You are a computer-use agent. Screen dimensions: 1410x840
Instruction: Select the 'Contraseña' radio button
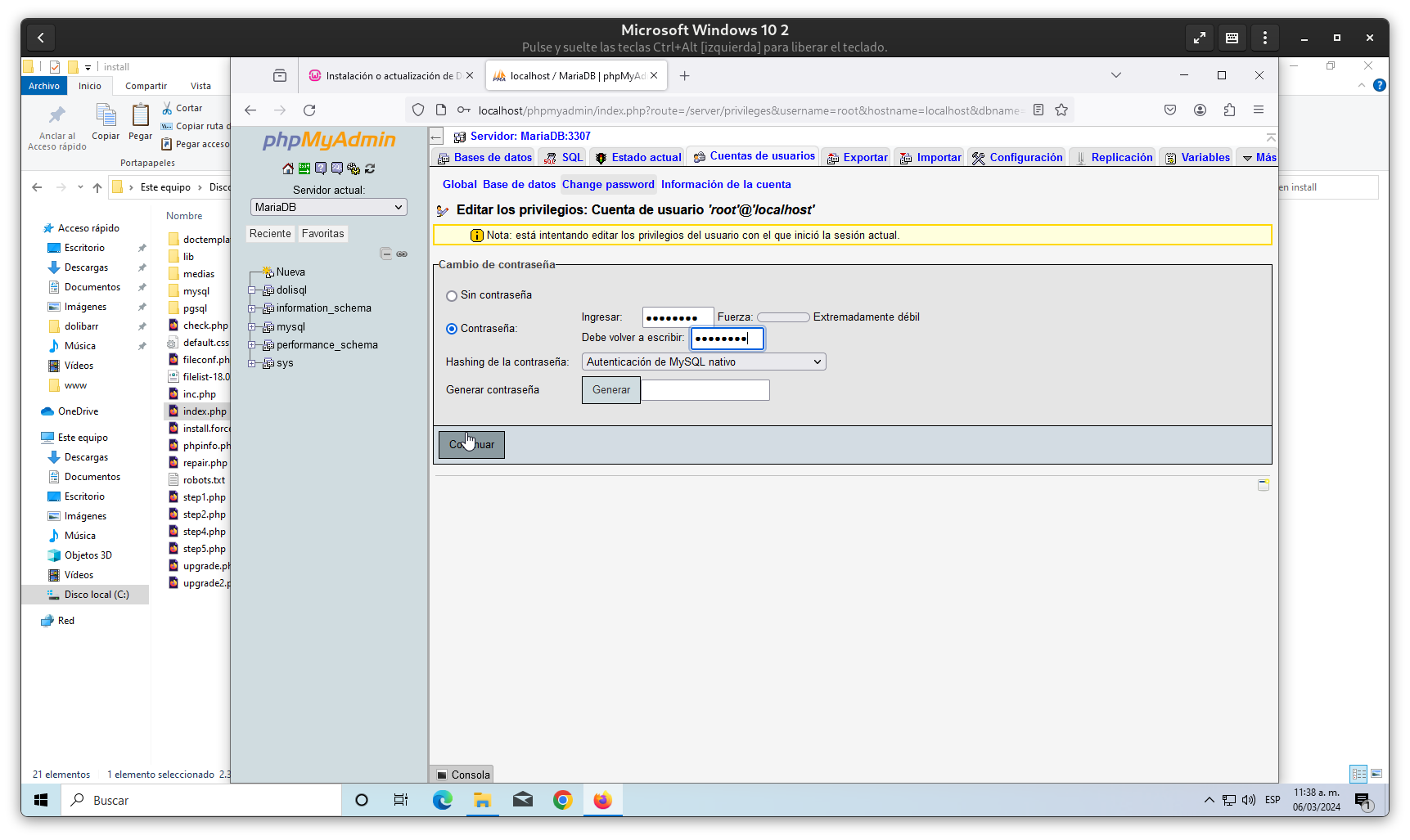click(x=452, y=329)
